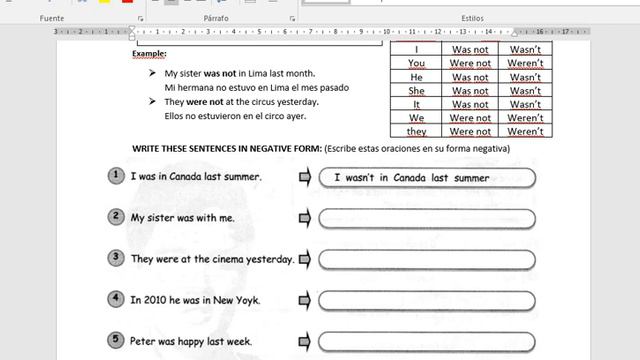
Task: Select the first line indent marker on ruler
Action: coord(132,29)
